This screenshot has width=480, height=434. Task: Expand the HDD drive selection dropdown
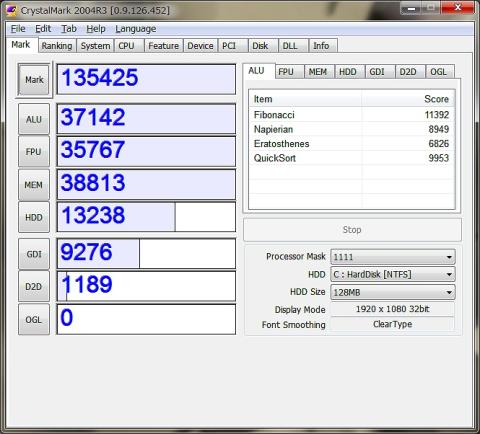(x=393, y=274)
